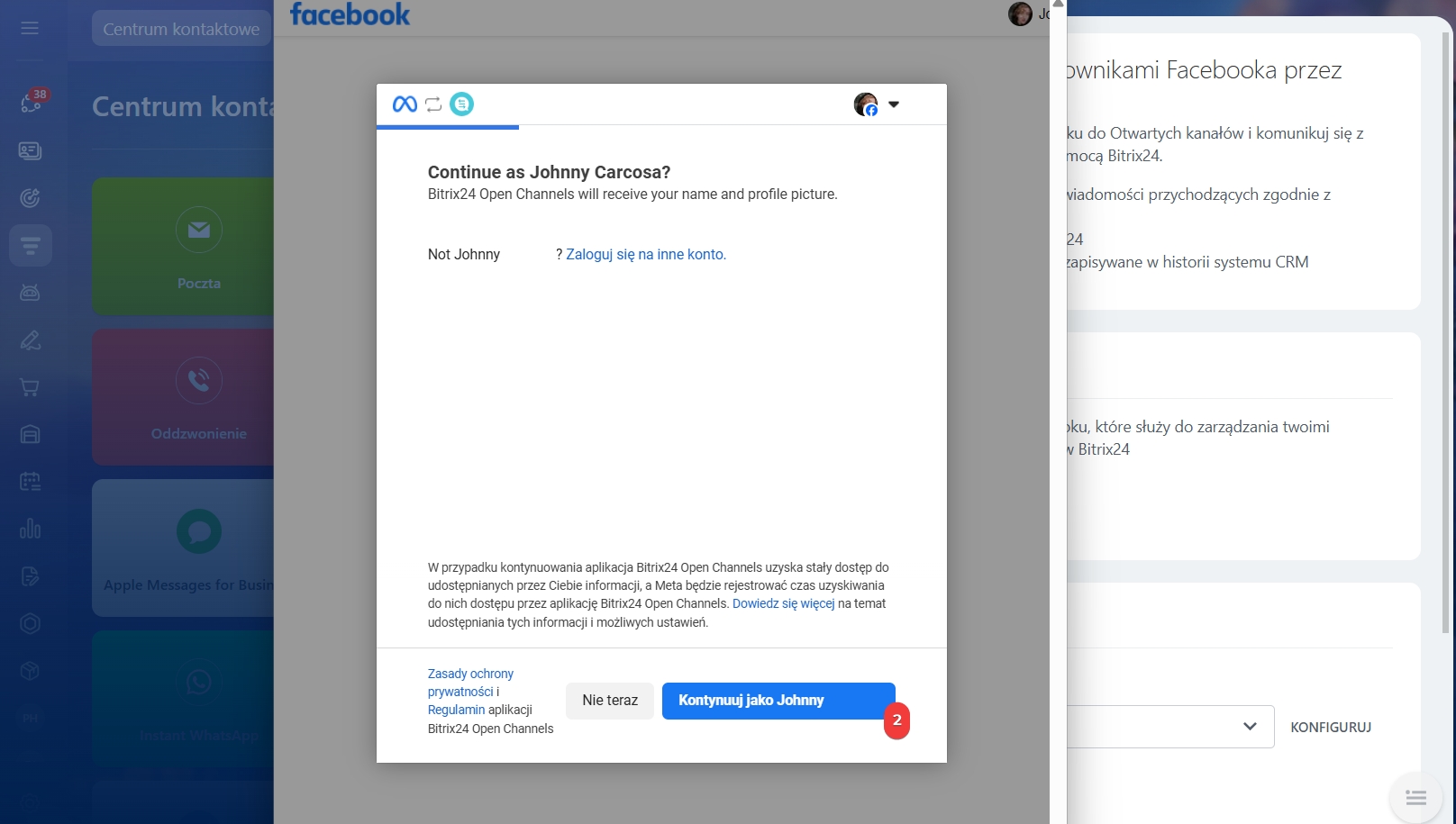This screenshot has width=1456, height=824.
Task: Open the cube box sidebar icon
Action: [30, 671]
